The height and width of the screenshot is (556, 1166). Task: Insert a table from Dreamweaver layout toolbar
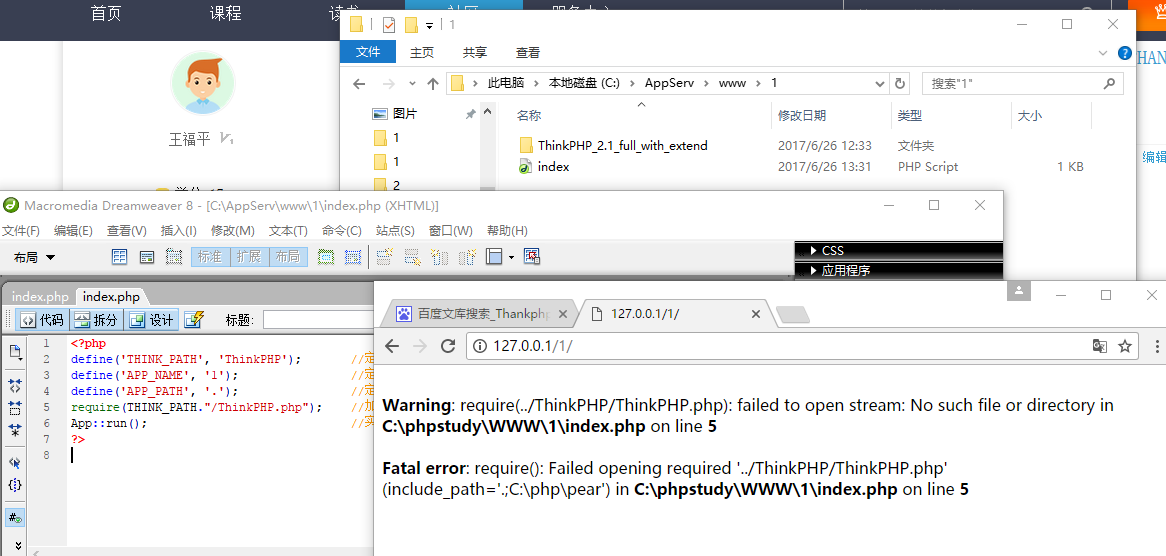[119, 257]
